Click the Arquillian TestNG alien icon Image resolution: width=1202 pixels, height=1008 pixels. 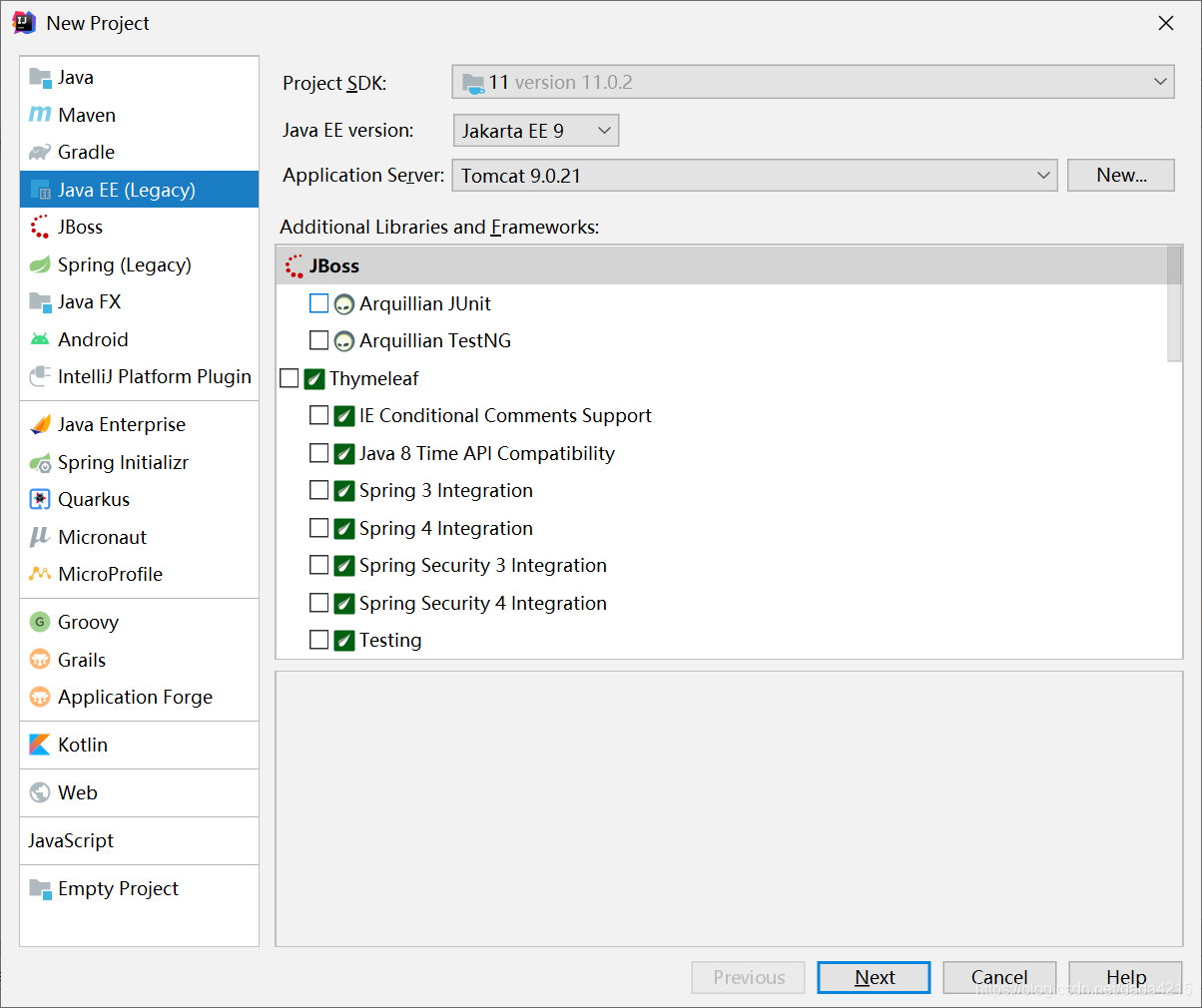tap(344, 341)
